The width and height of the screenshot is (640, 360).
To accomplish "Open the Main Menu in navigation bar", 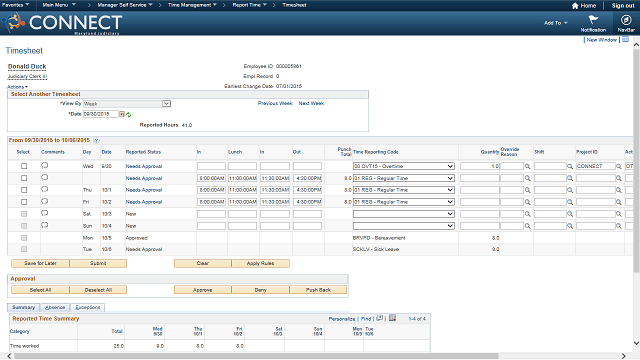I will (x=59, y=5).
